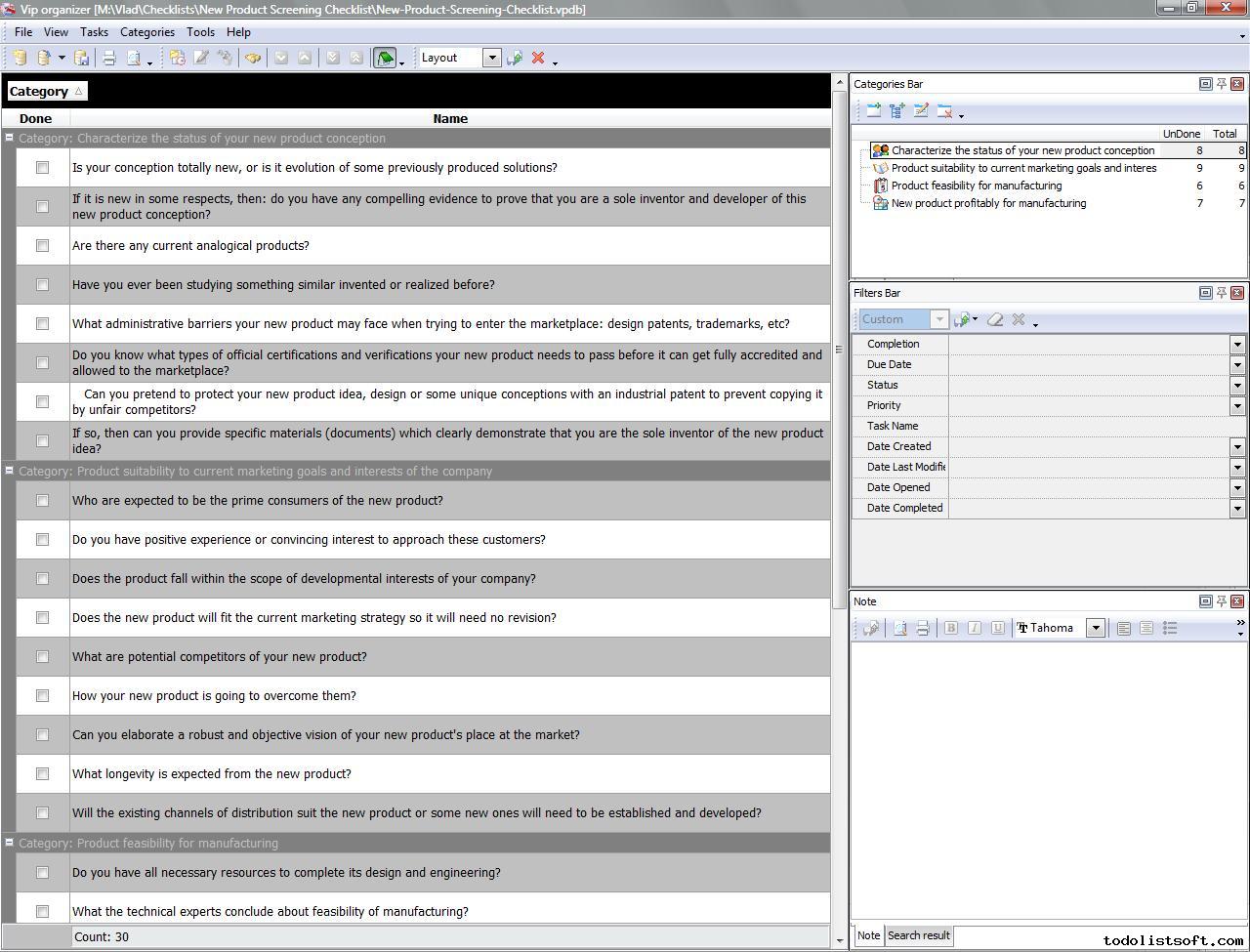
Task: Tick 'Do you have all necessary resources' checkbox
Action: click(x=42, y=873)
